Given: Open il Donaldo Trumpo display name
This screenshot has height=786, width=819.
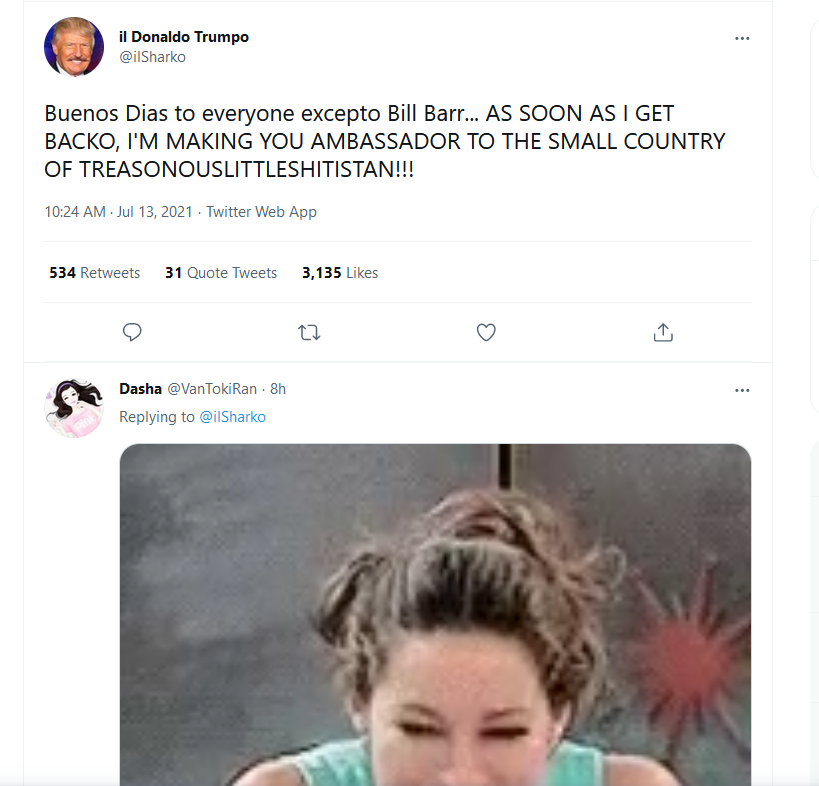Looking at the screenshot, I should [184, 37].
